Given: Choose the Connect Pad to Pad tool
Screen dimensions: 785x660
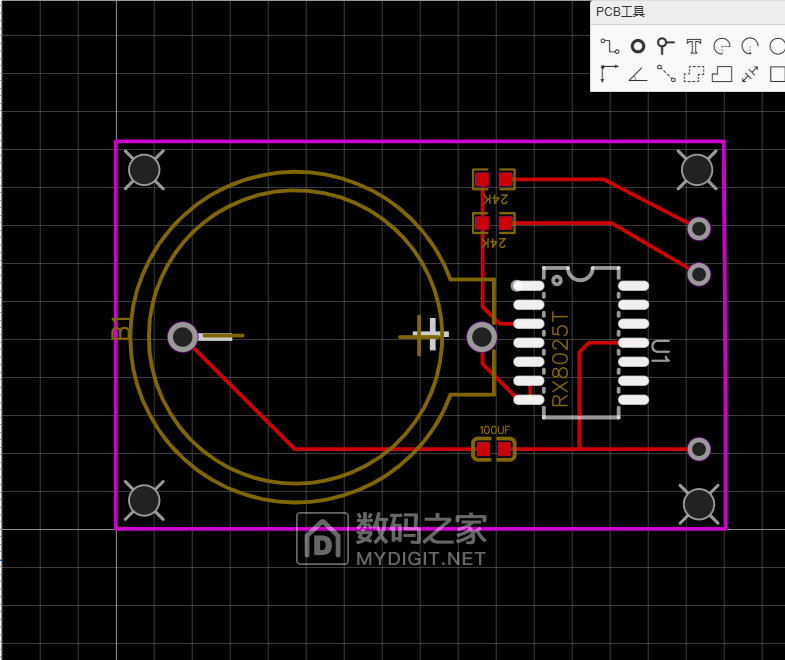Looking at the screenshot, I should tap(665, 73).
